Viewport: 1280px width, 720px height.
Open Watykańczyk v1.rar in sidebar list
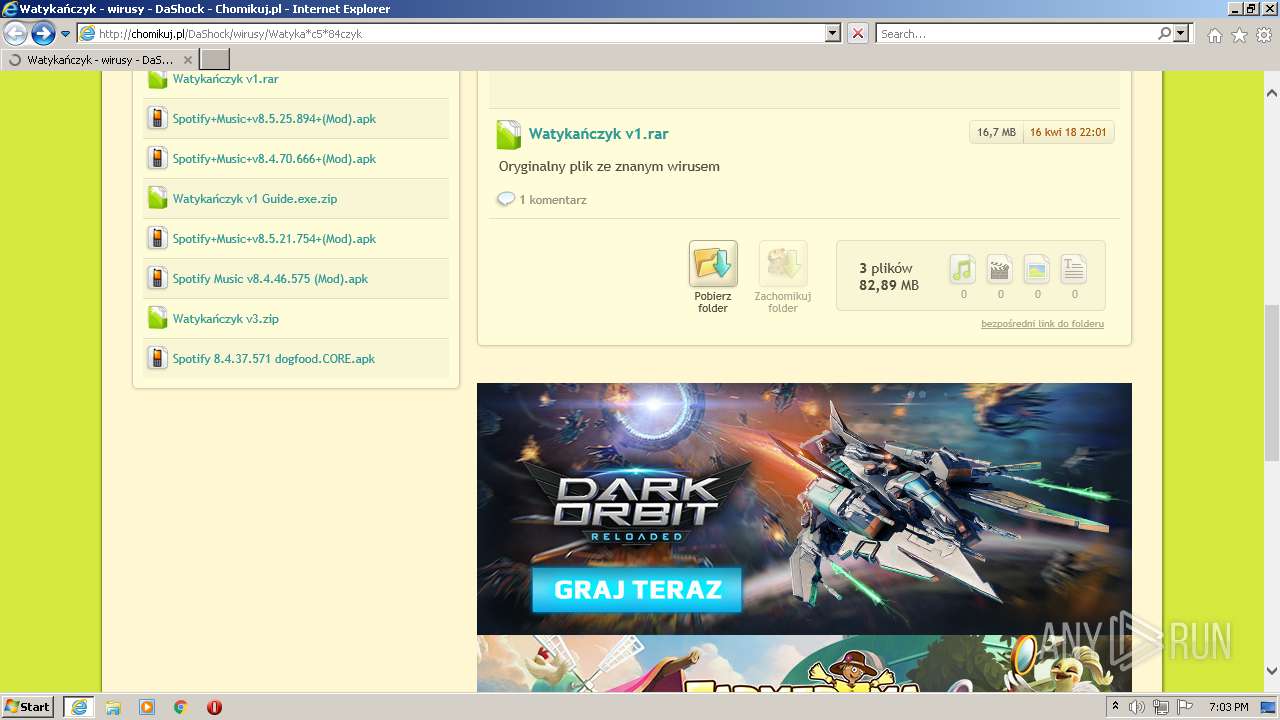(225, 78)
